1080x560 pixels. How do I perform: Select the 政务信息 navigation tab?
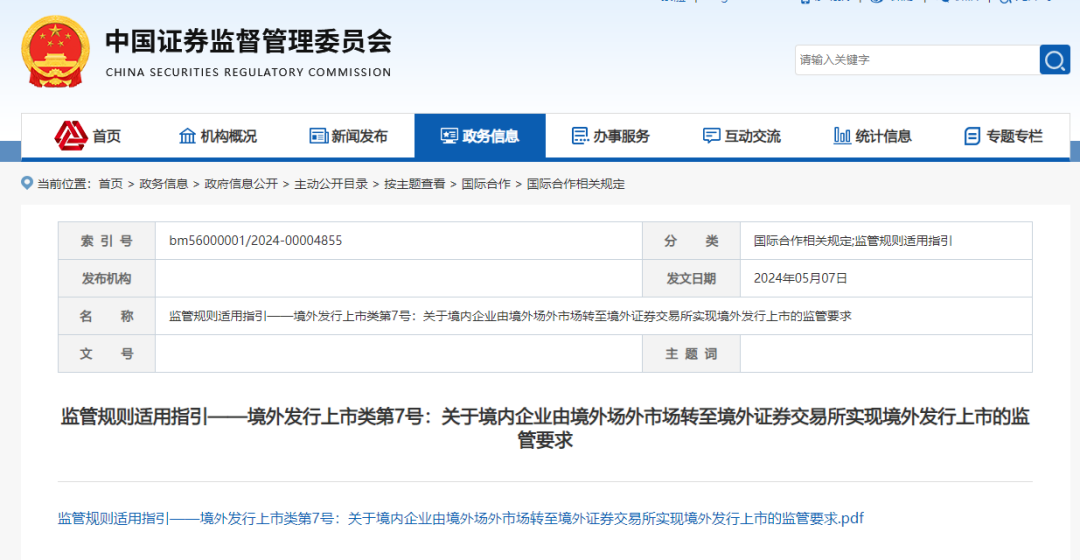[480, 136]
